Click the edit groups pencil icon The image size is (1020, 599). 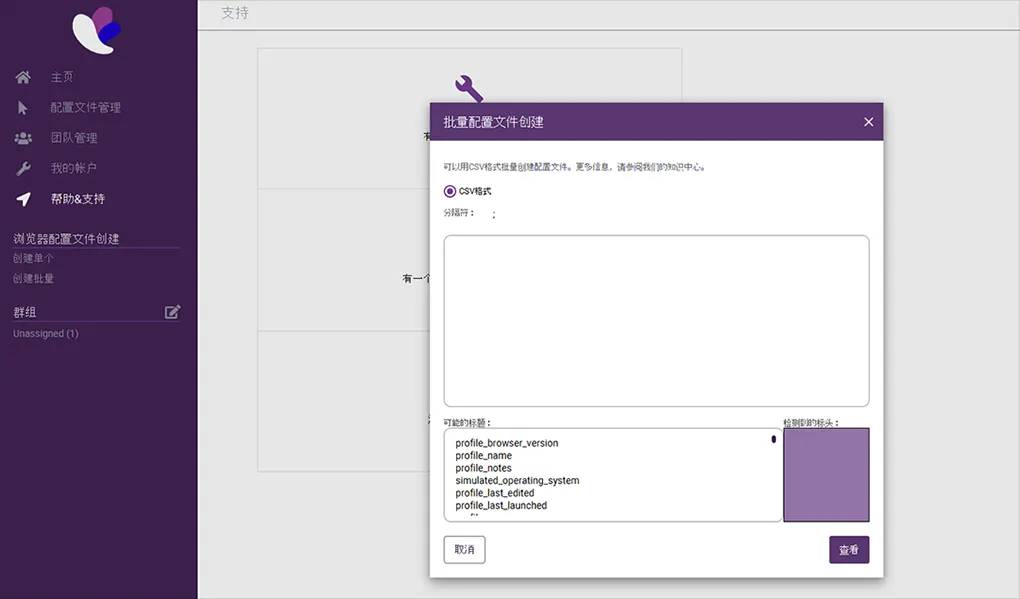click(172, 312)
